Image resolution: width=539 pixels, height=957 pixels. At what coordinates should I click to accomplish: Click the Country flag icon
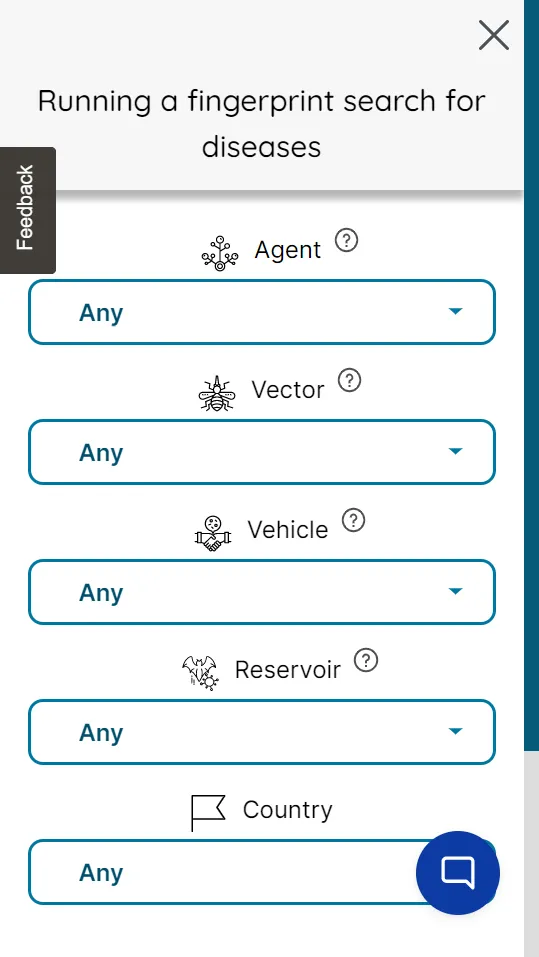tap(209, 813)
